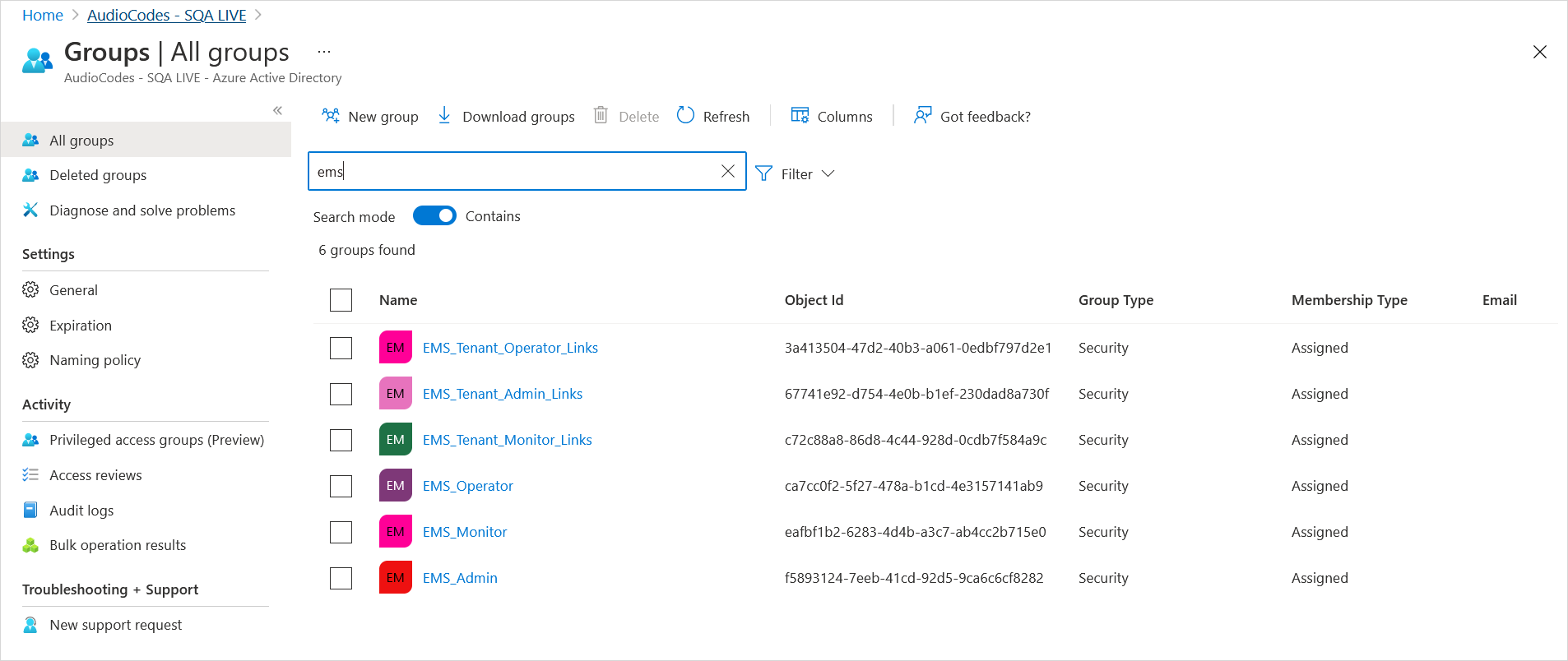Click Diagnose and solve problems wrench icon
This screenshot has height=661, width=1568.
tap(30, 210)
